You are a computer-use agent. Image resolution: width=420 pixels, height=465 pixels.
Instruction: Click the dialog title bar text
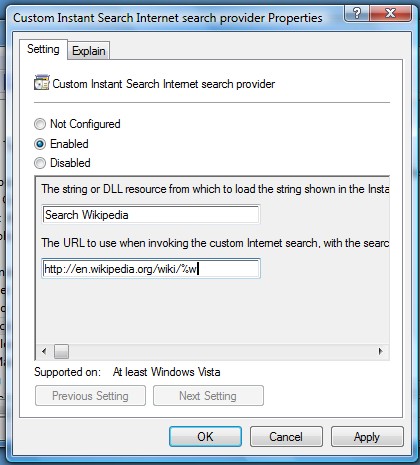[168, 18]
